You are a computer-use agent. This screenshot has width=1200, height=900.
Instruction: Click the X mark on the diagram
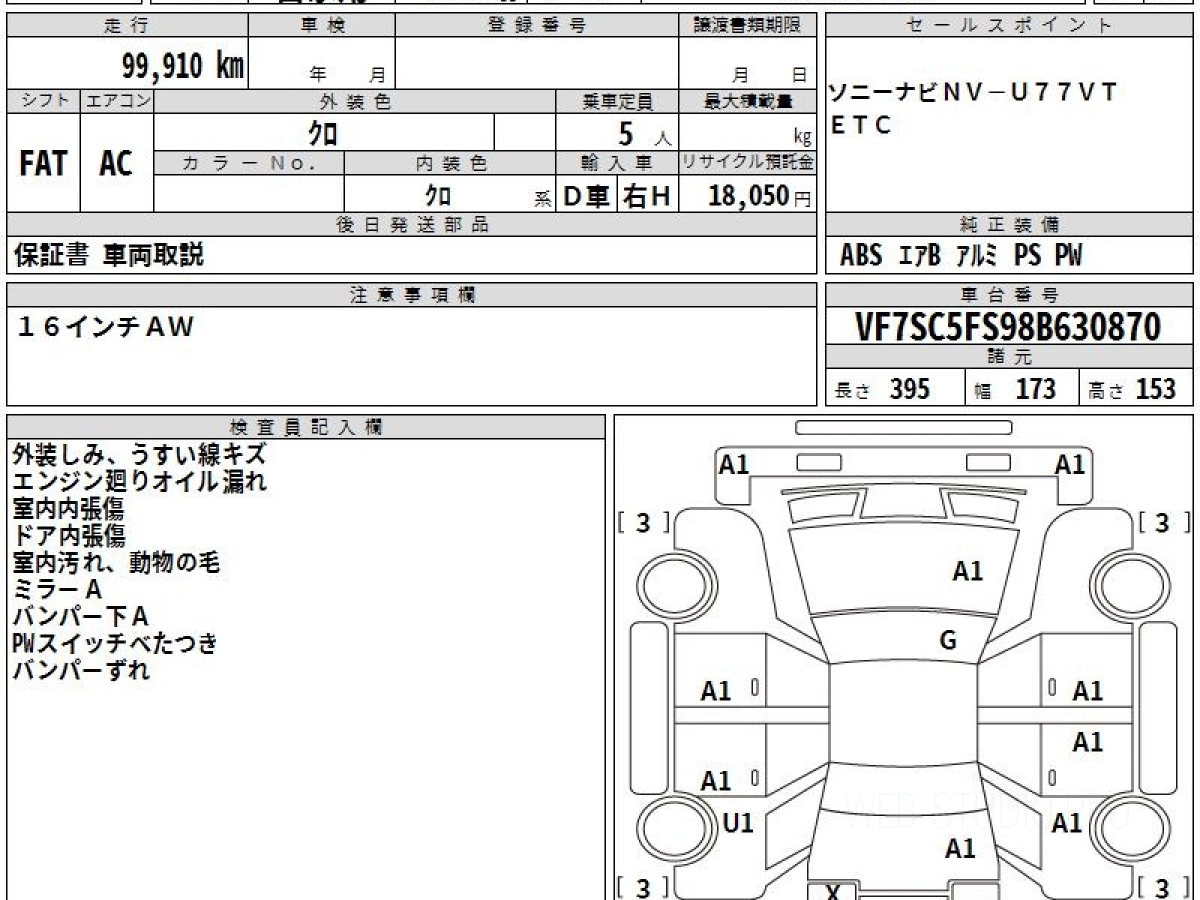(x=832, y=891)
